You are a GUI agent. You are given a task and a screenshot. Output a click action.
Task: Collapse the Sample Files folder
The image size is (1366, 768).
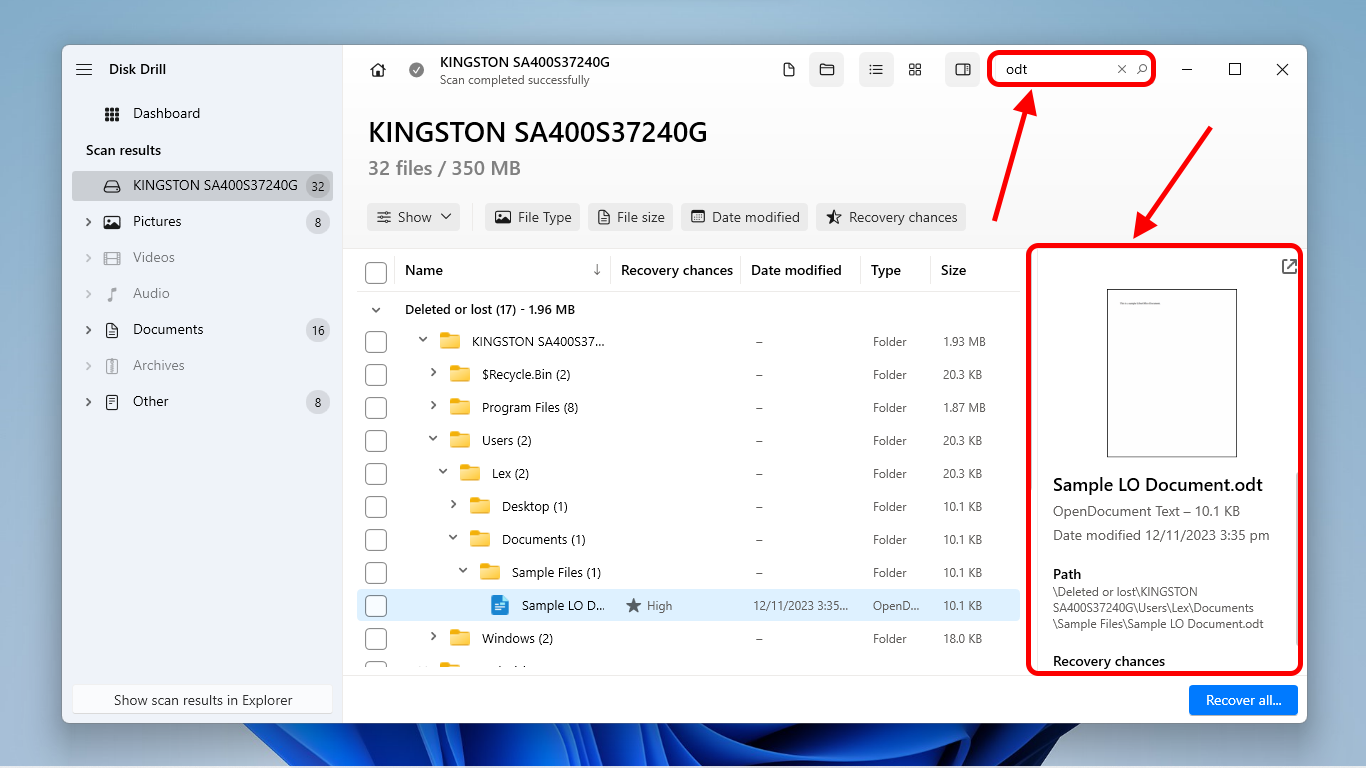point(463,571)
